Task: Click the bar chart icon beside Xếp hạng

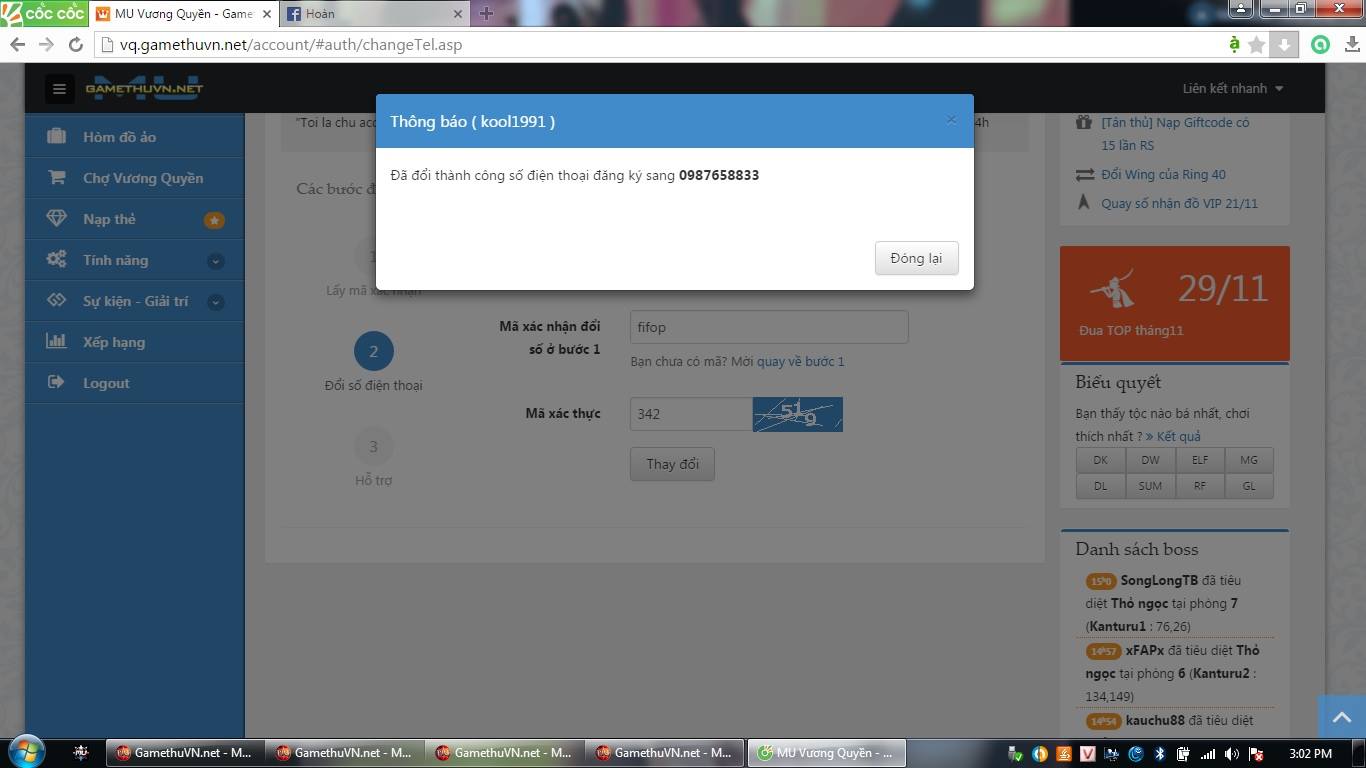Action: (56, 341)
